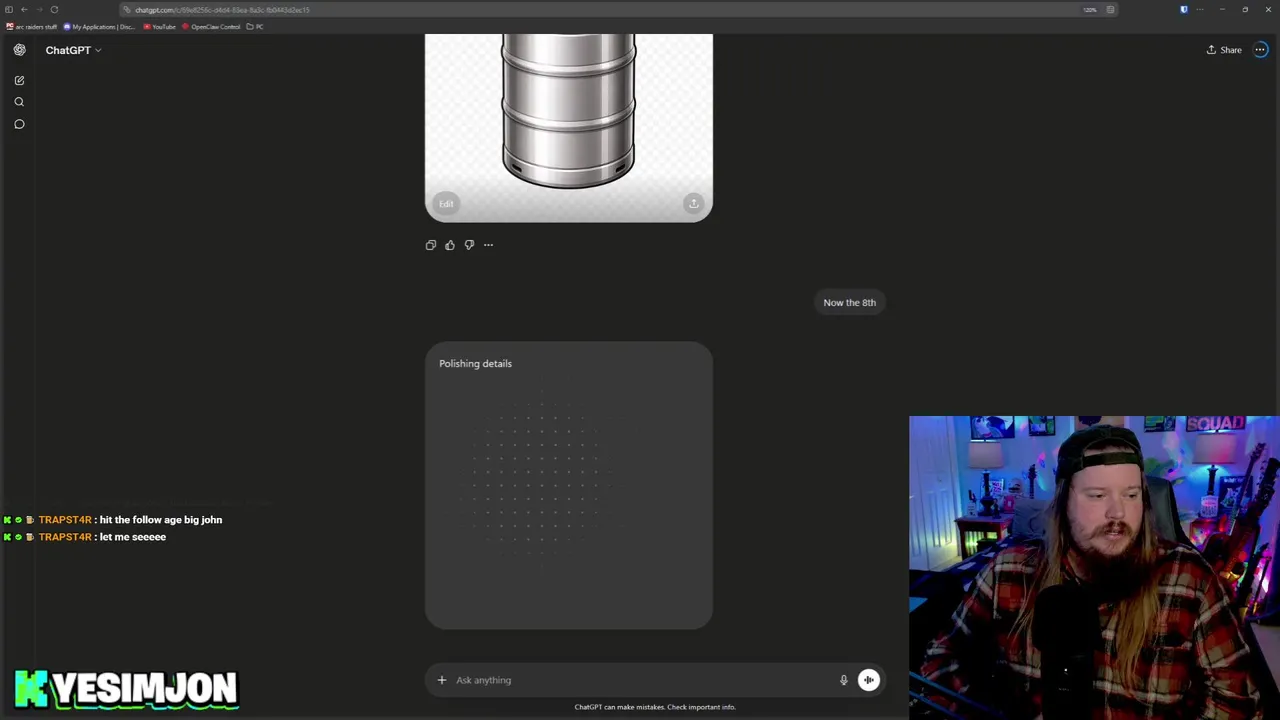Click the chat bubble icon in sidebar
The image size is (1280, 720).
pos(19,124)
